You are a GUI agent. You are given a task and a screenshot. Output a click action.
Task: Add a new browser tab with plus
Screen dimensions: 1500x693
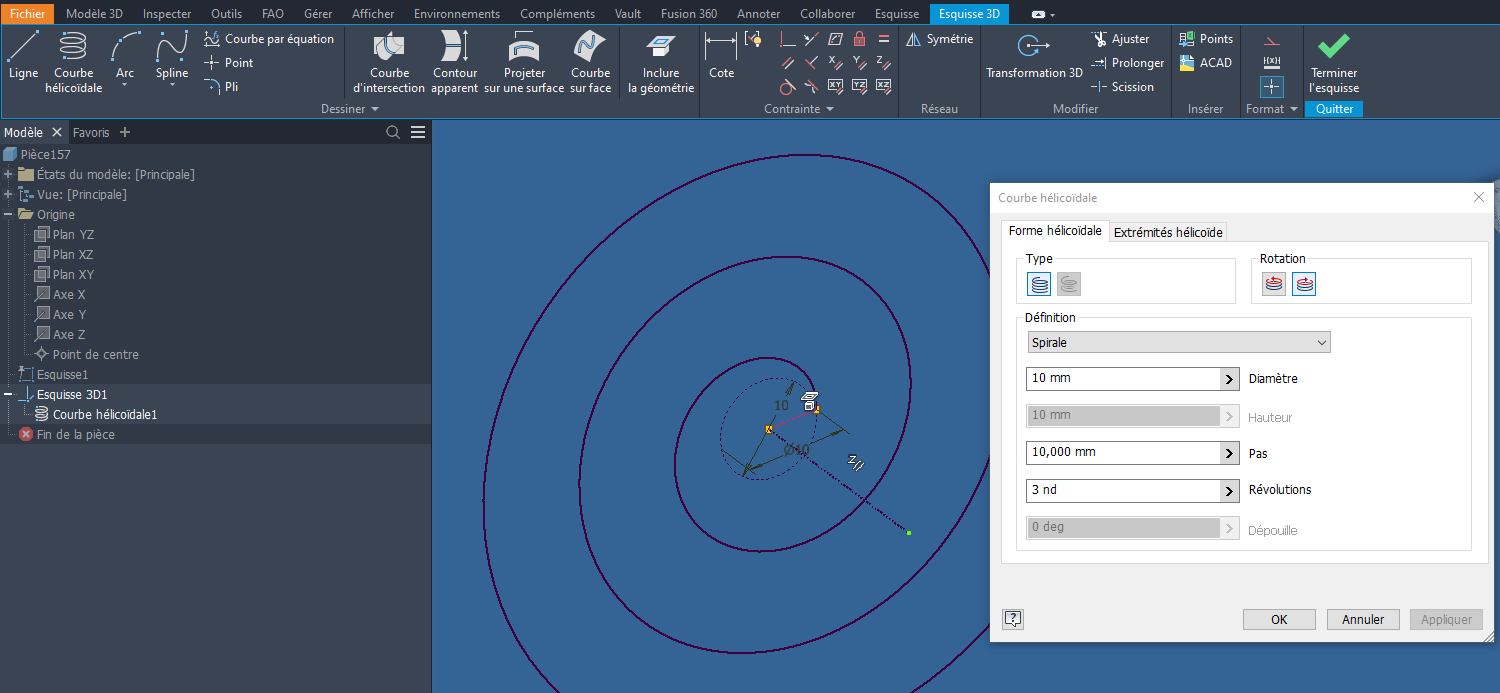pos(125,132)
